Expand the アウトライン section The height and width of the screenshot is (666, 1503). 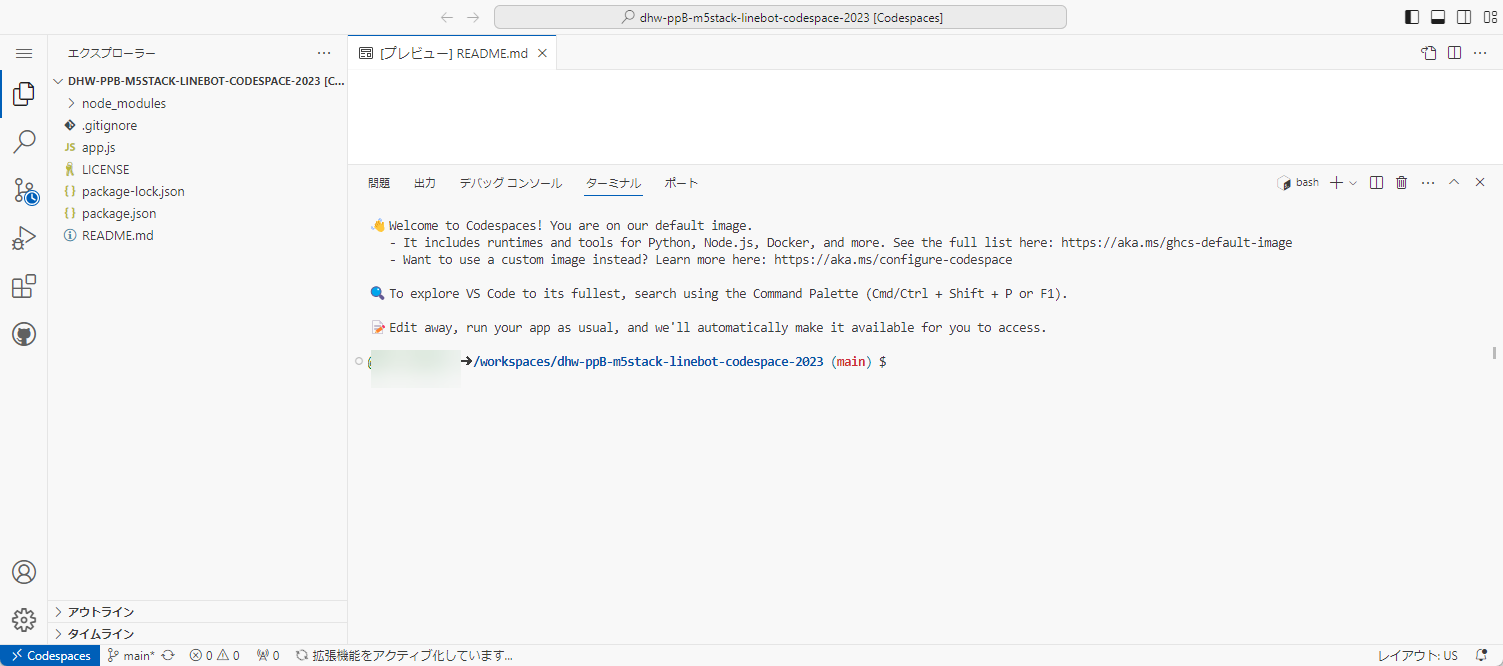point(198,611)
